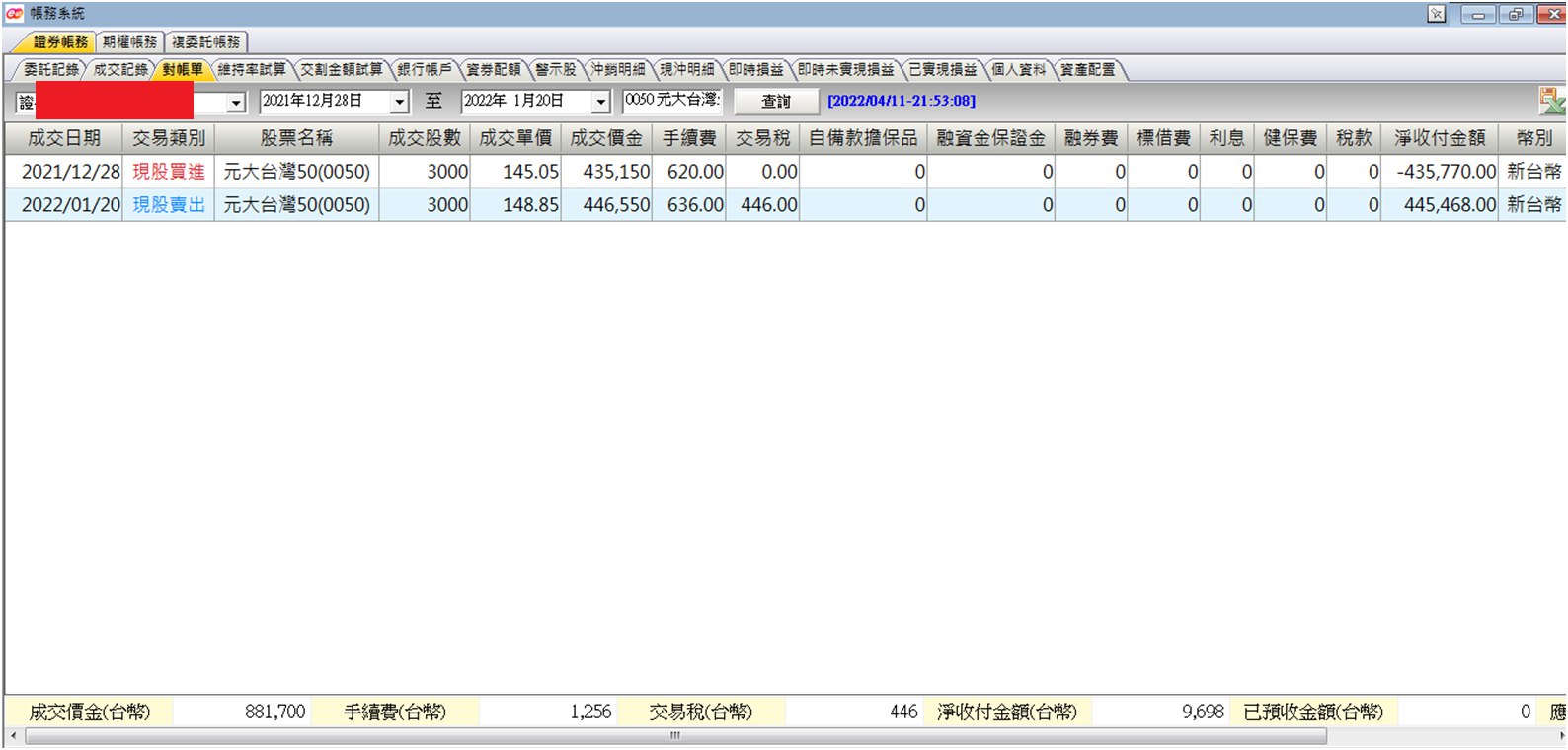Image resolution: width=1568 pixels, height=750 pixels.
Task: Open the 資券配額 tab
Action: point(493,69)
